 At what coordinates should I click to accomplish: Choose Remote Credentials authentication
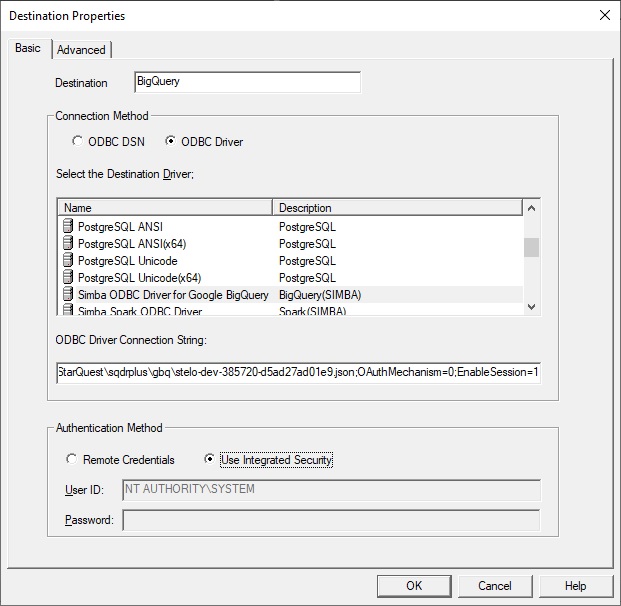click(71, 460)
